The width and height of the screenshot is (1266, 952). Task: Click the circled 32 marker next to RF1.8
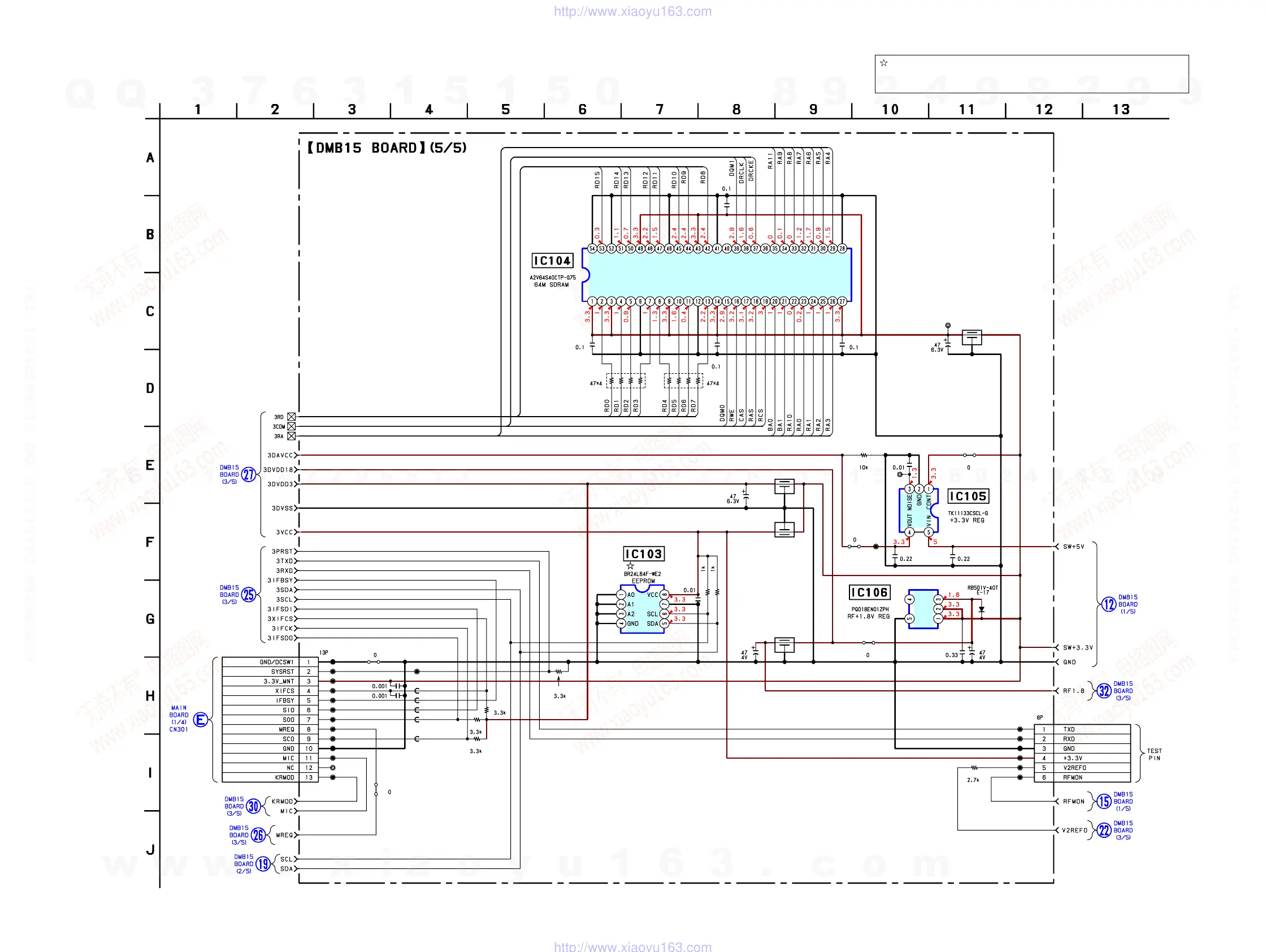pyautogui.click(x=1104, y=691)
